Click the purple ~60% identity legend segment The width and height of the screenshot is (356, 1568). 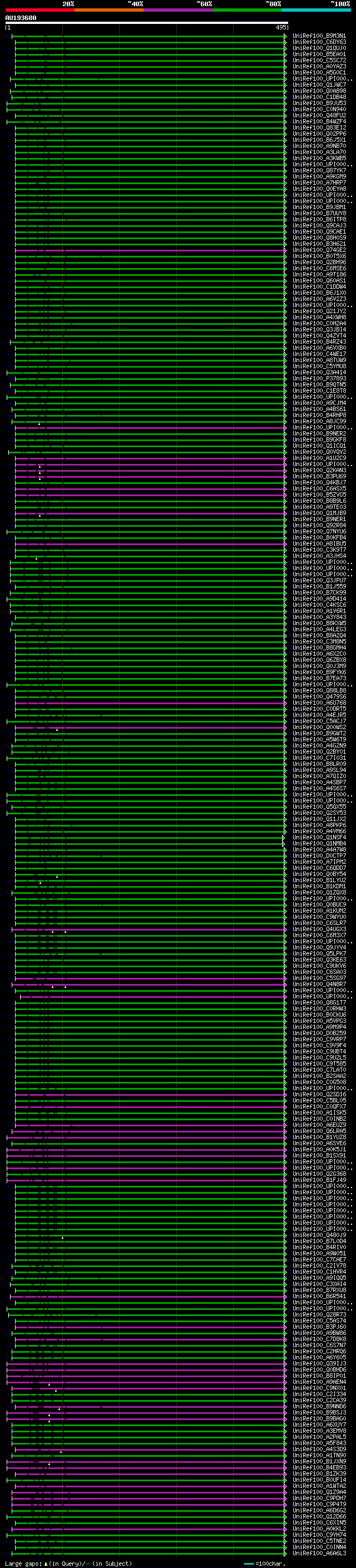tap(177, 11)
